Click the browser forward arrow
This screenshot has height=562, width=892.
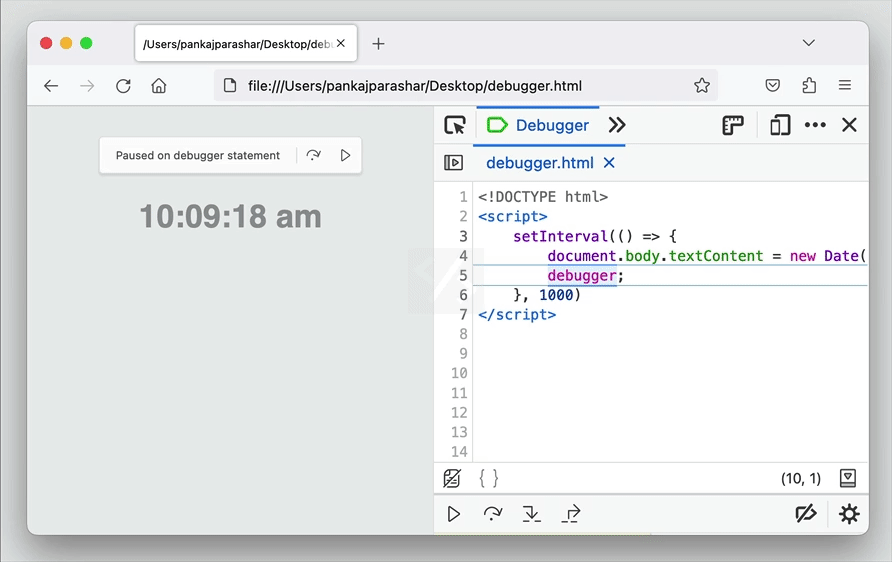point(87,86)
